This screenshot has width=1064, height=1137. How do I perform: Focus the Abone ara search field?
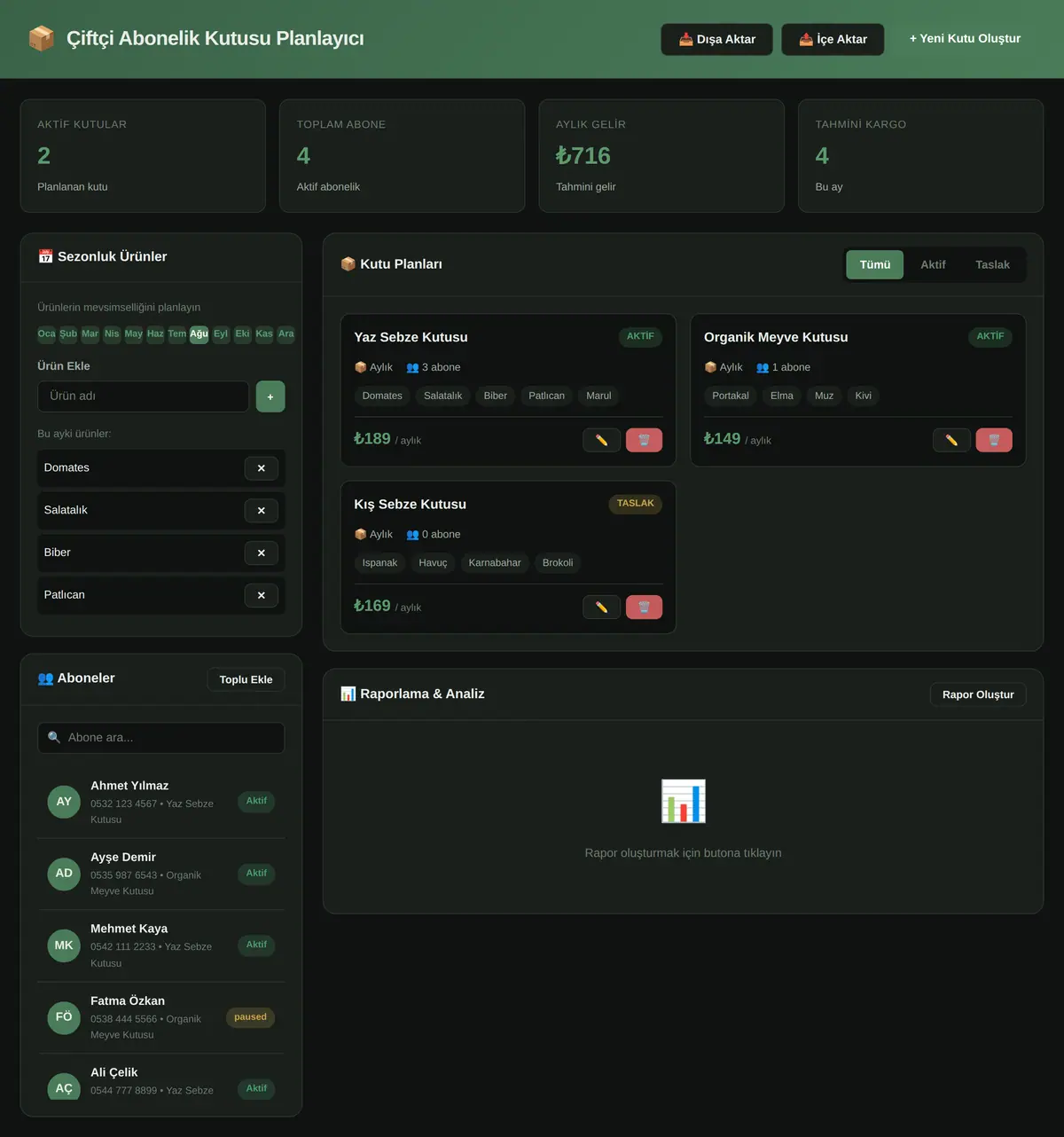(x=160, y=738)
